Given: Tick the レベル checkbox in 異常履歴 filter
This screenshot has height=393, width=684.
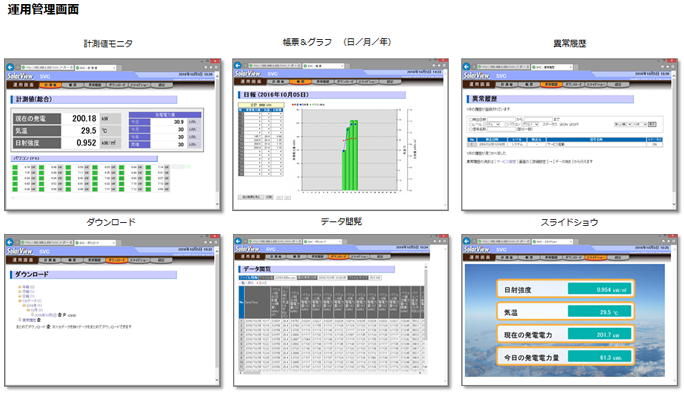Looking at the screenshot, I should [471, 124].
